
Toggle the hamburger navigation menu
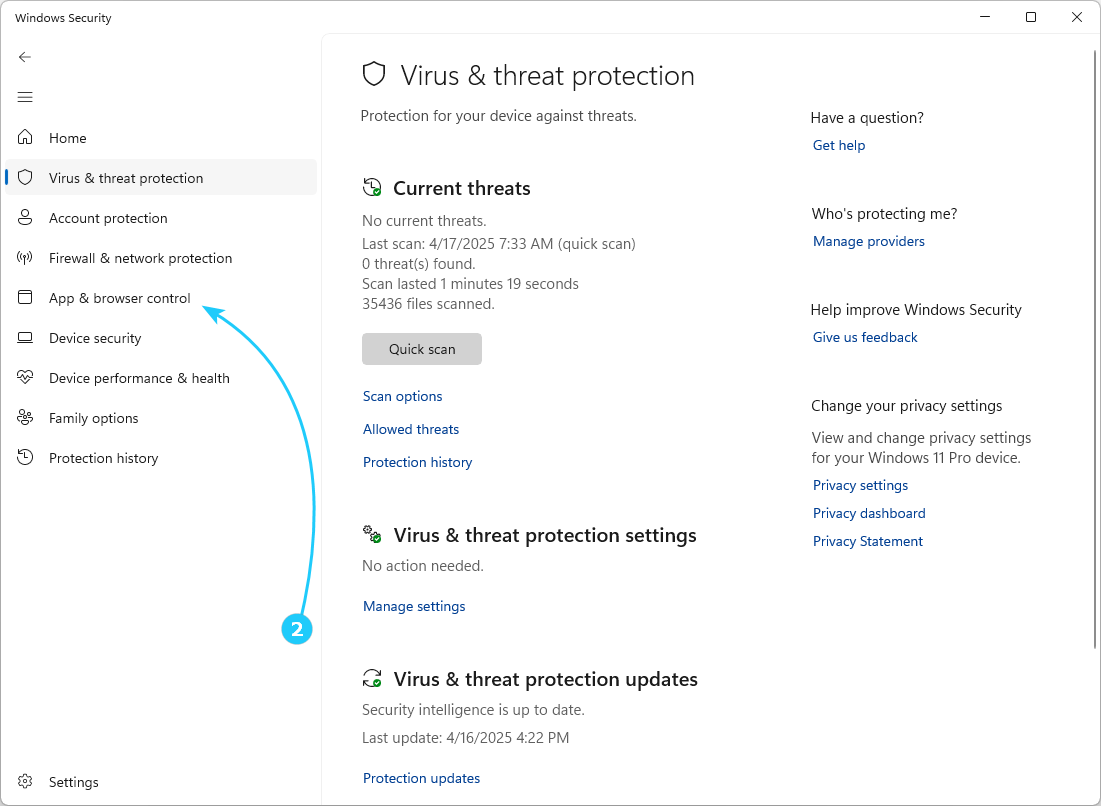25,97
